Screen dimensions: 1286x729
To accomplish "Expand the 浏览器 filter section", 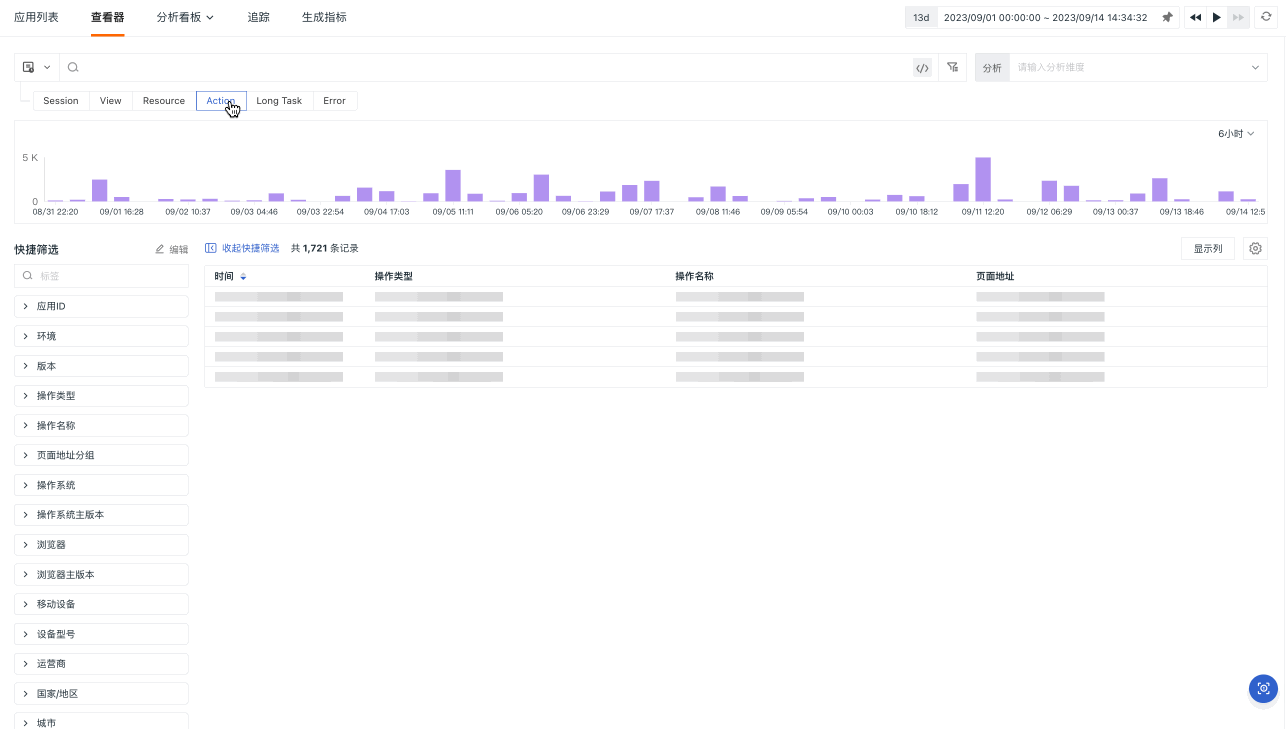I will tap(101, 545).
